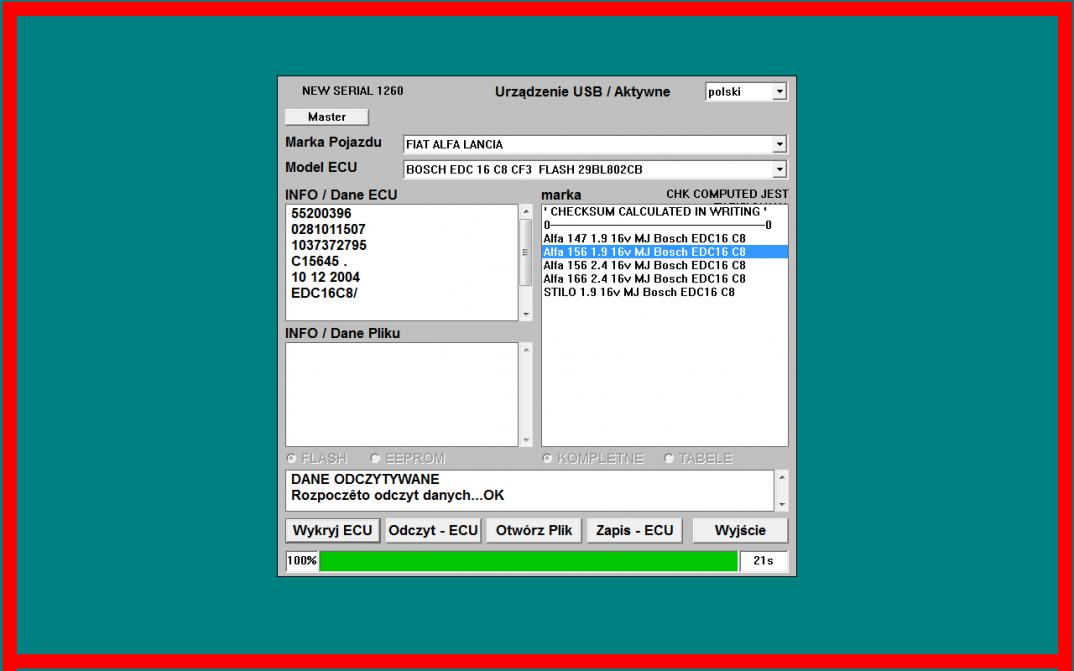Click the Wyjście exit button
Viewport: 1074px width, 671px height.
[740, 531]
